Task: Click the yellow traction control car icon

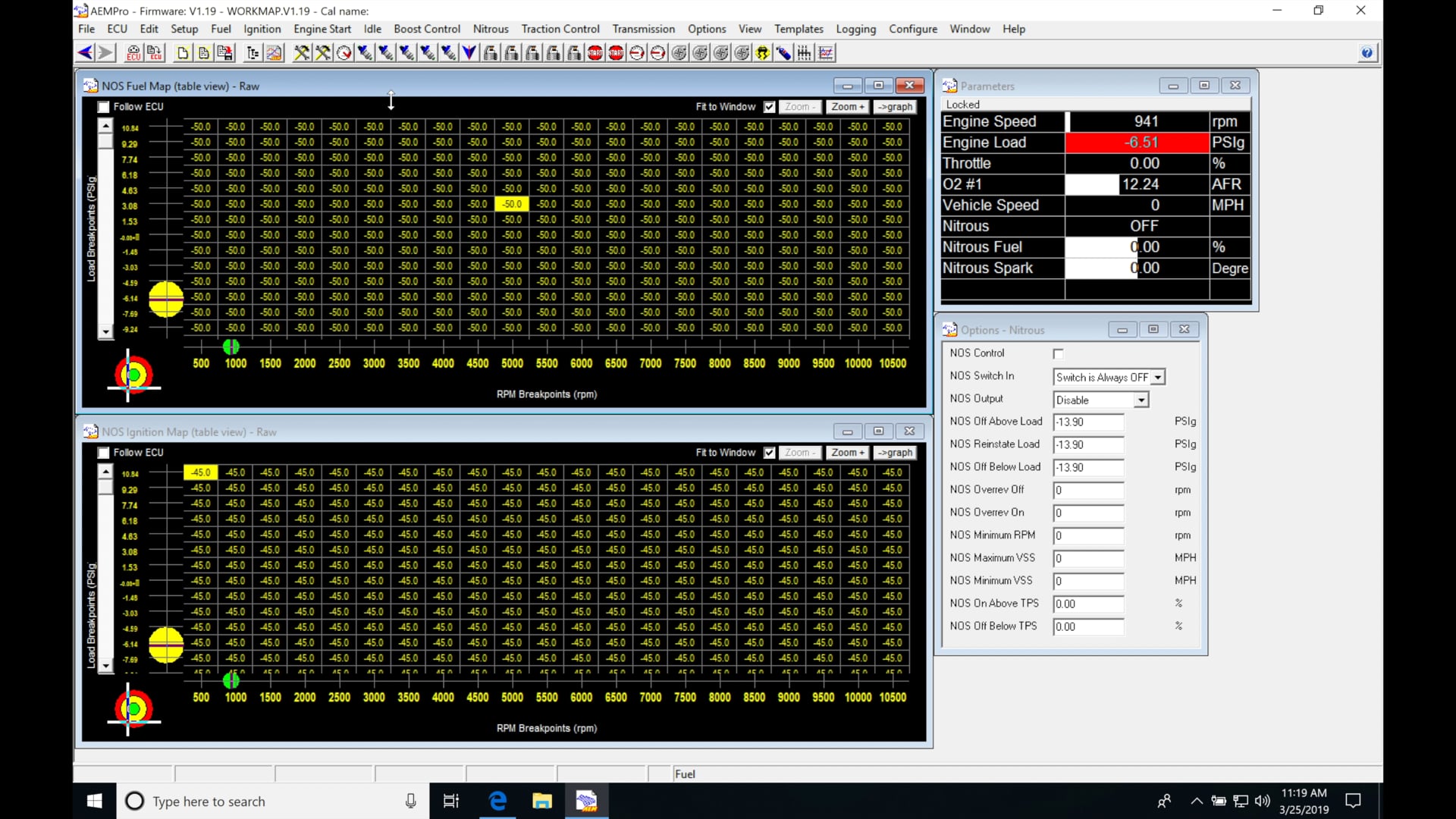Action: pyautogui.click(x=762, y=52)
